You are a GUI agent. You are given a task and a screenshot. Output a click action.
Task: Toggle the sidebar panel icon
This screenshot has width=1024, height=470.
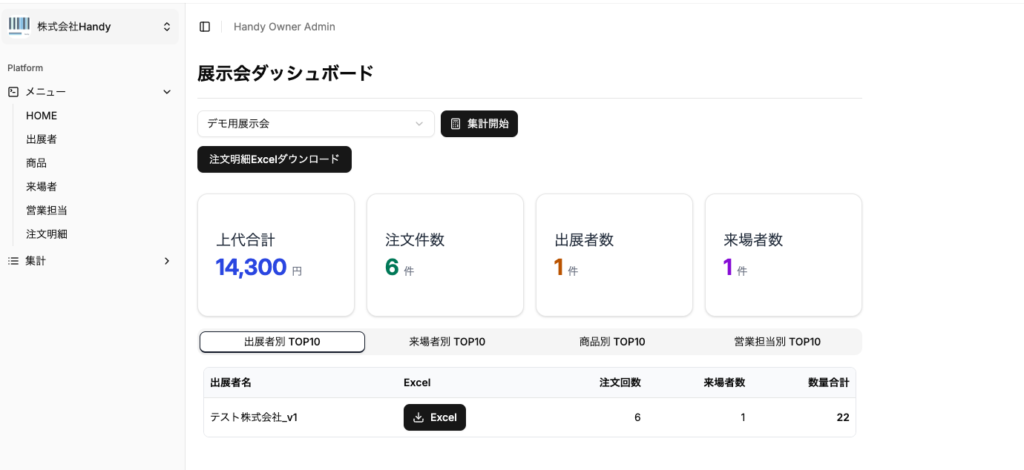pos(205,27)
